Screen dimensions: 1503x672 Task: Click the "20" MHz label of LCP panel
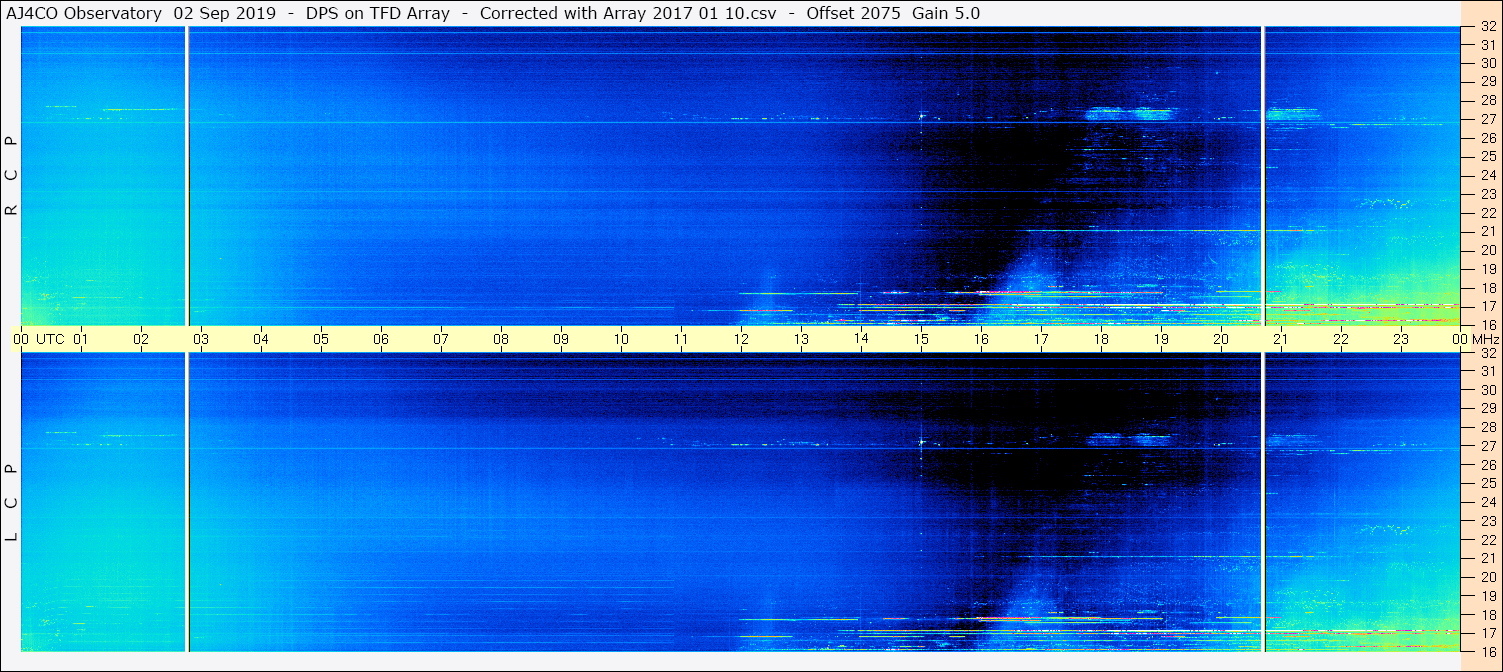tap(1488, 577)
